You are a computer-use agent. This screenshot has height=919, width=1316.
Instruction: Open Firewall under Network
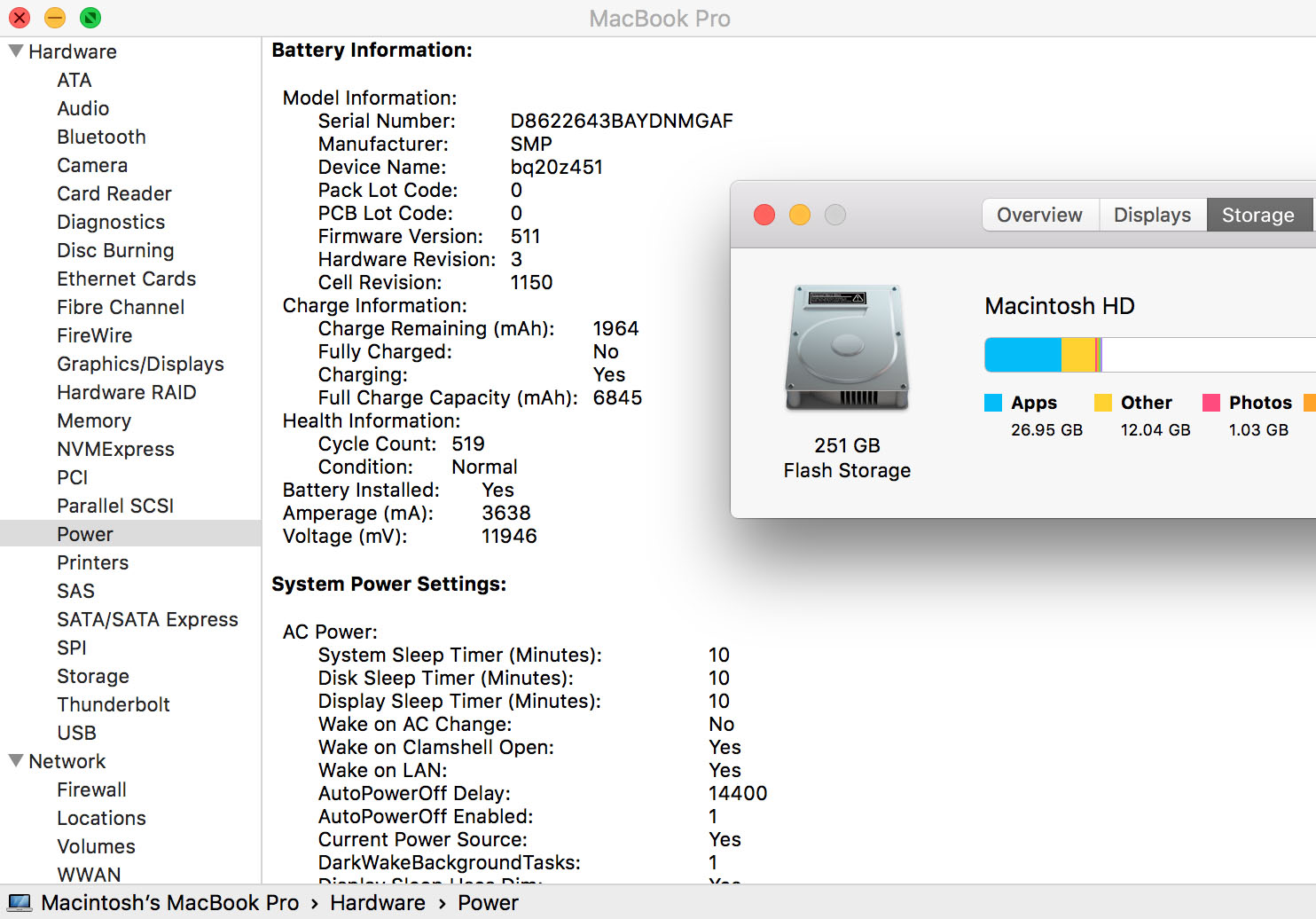point(91,789)
